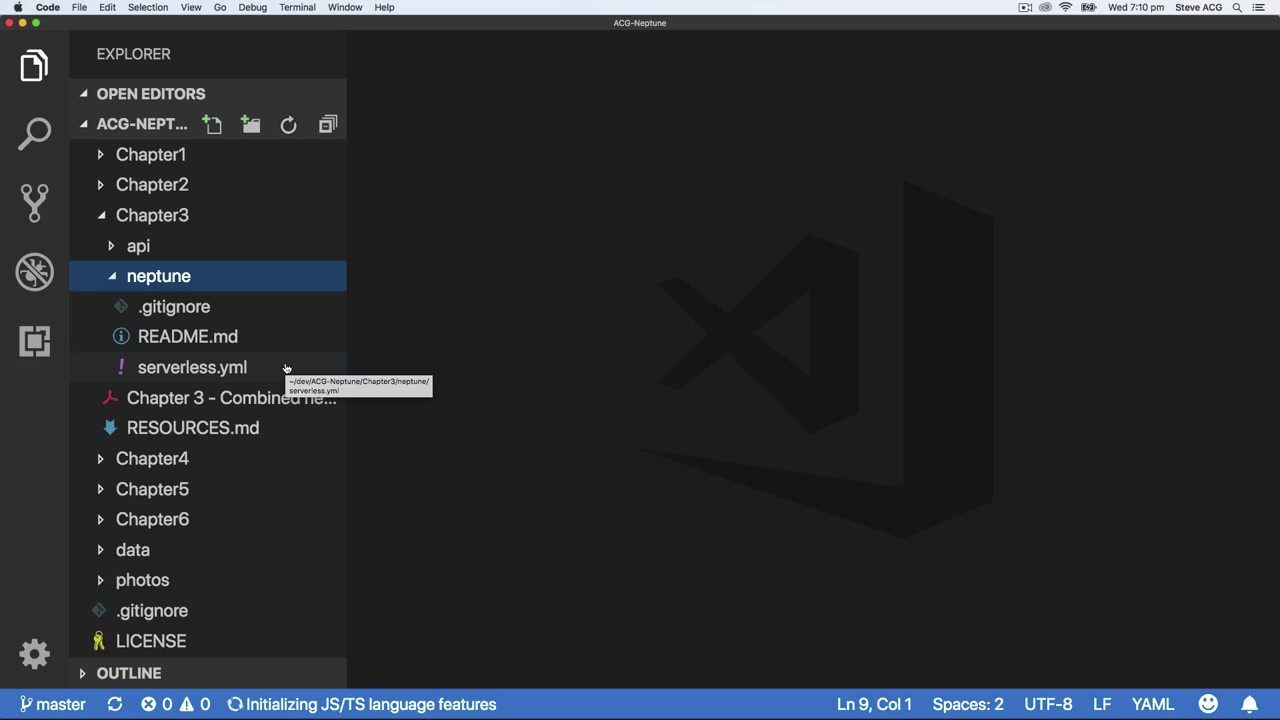The image size is (1280, 720).
Task: Click the battery status icon
Action: pyautogui.click(x=1088, y=7)
